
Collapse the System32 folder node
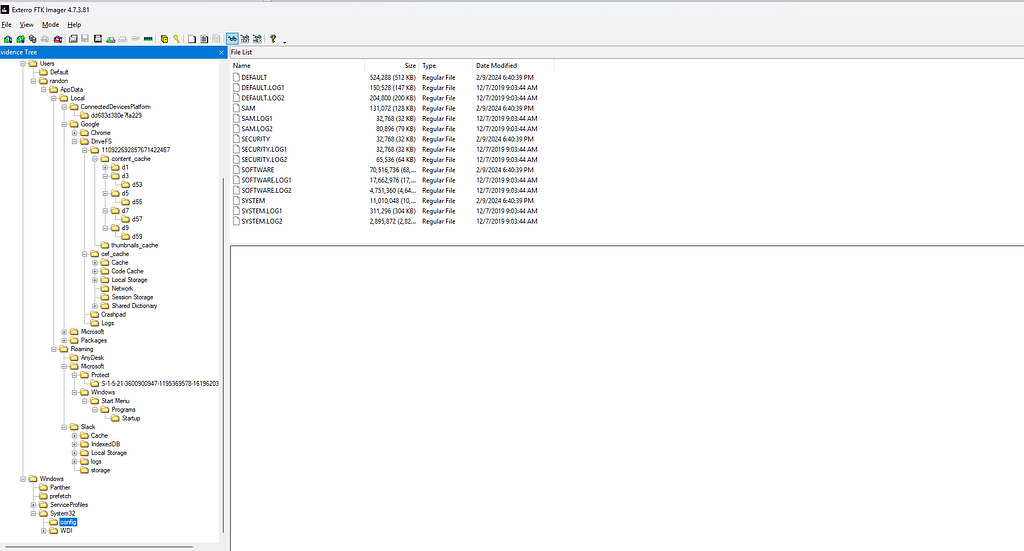(x=33, y=514)
